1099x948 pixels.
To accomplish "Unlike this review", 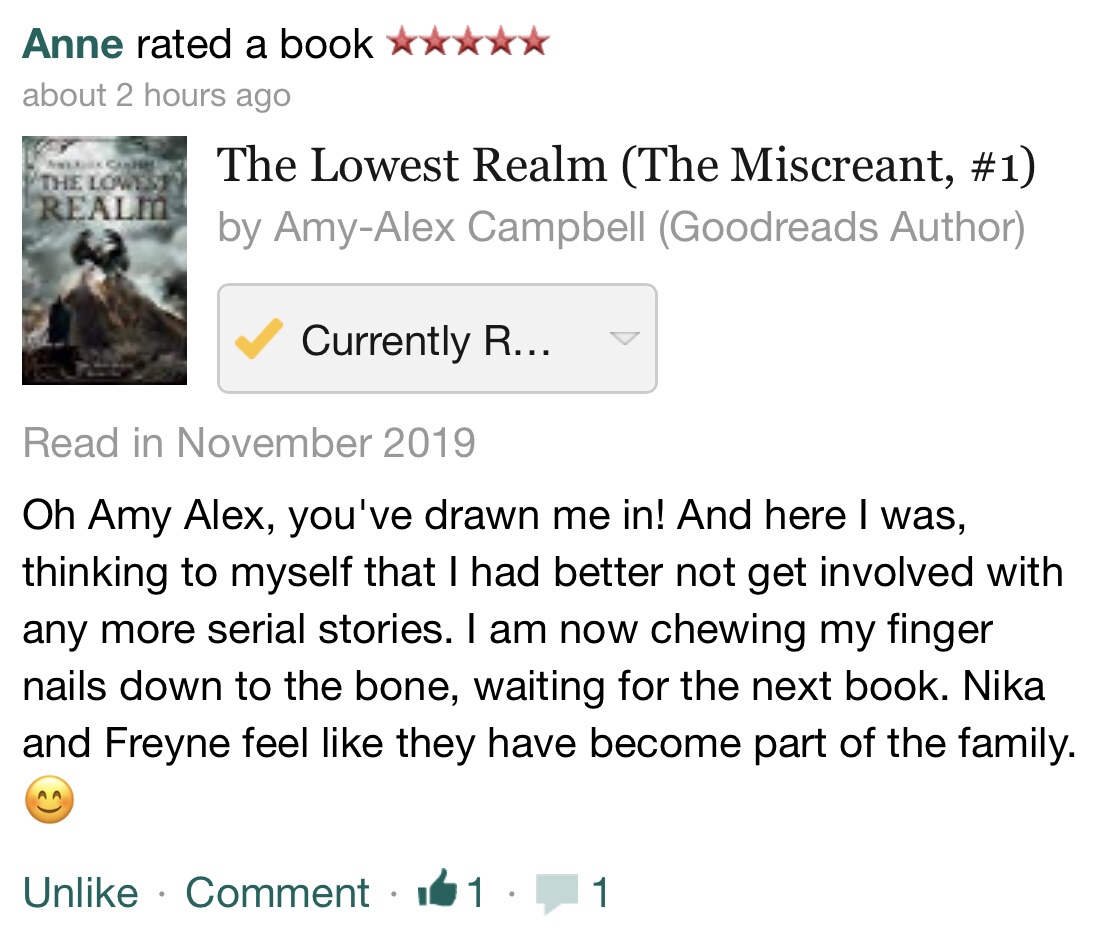I will (80, 892).
